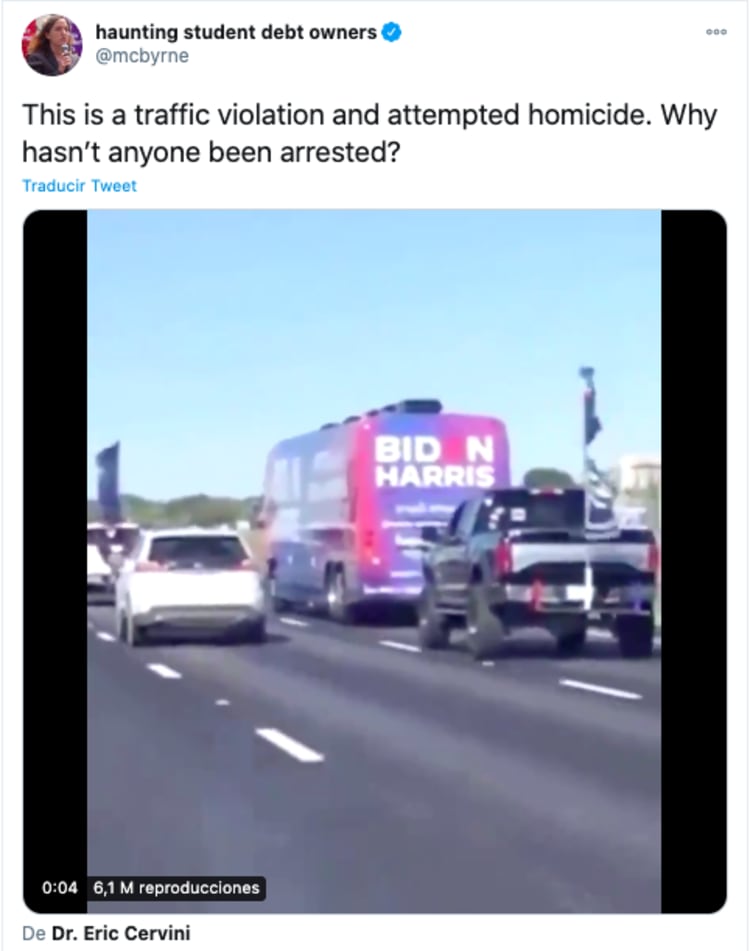Click the 'De' label before Dr. Eric Cervini
750x951 pixels.
point(34,933)
